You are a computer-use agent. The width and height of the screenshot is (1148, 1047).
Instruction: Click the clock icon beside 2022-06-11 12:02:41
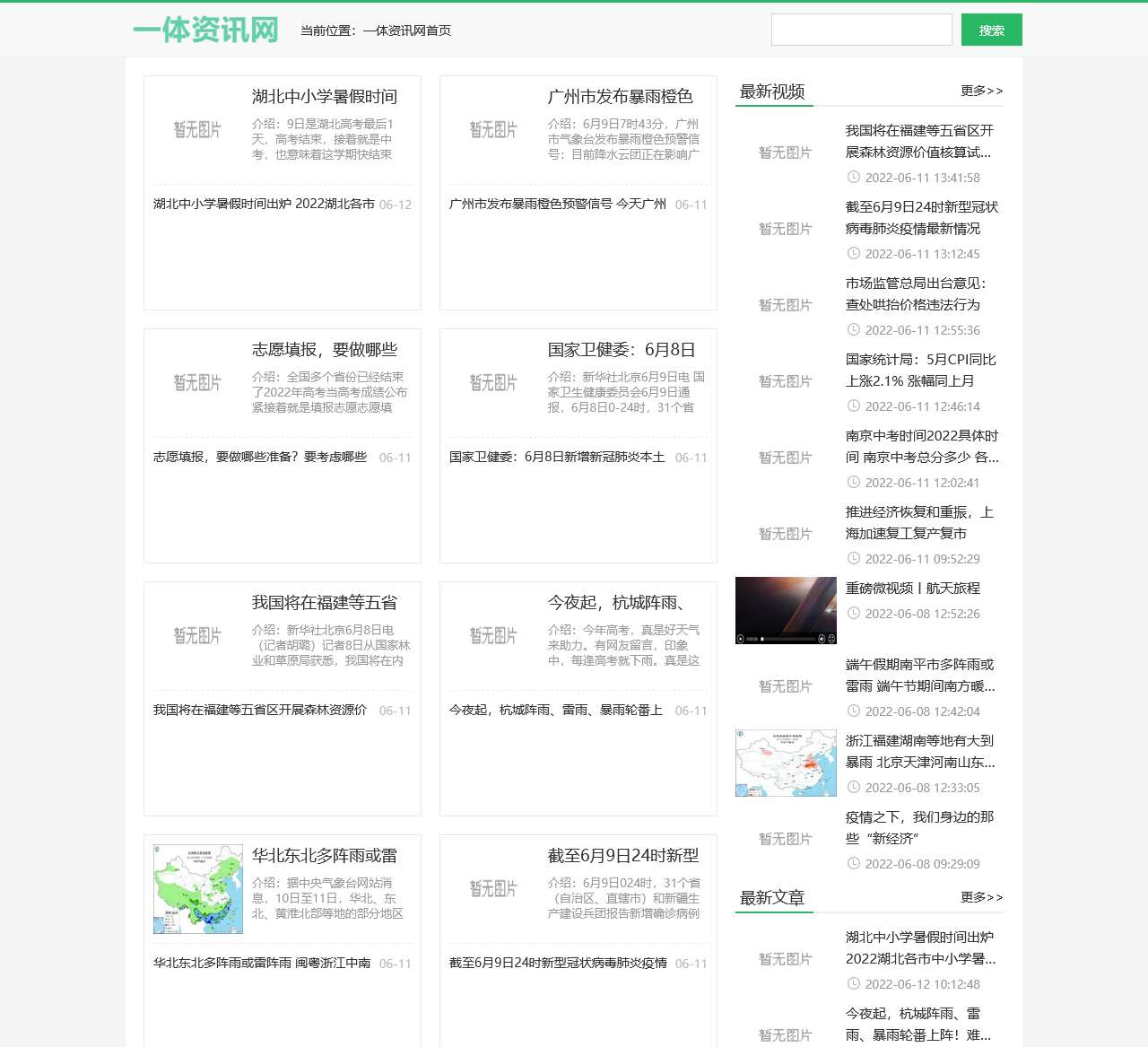[854, 483]
